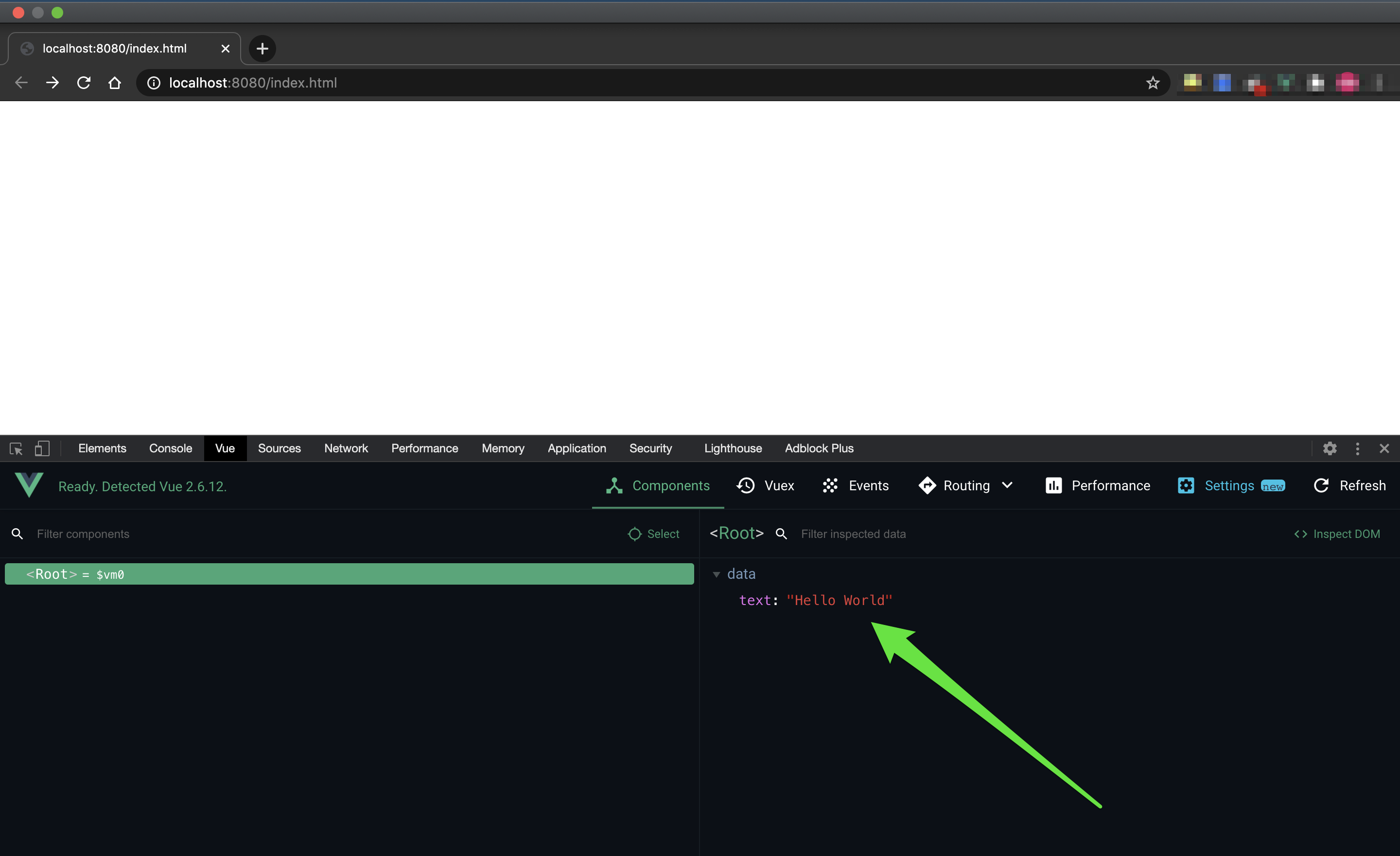Open the Events panel
This screenshot has height=856, width=1400.
[x=856, y=485]
